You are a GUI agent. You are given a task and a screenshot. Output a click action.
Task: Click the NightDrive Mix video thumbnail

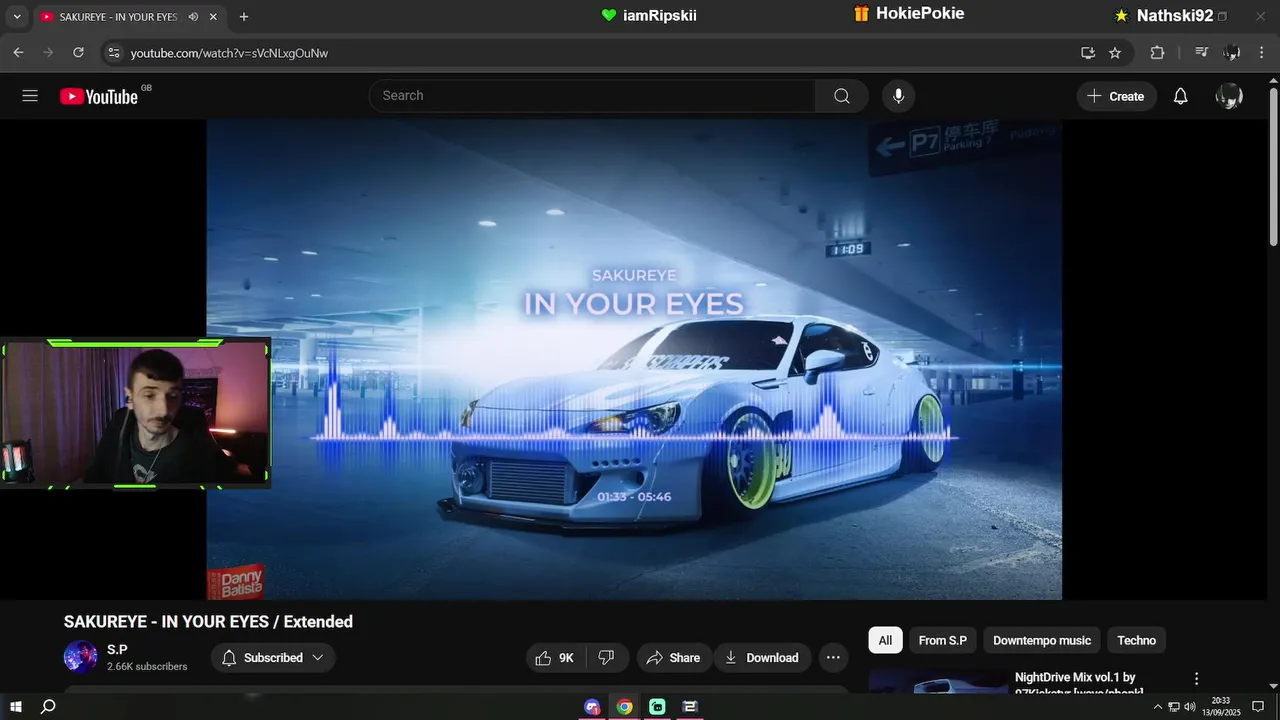[939, 681]
